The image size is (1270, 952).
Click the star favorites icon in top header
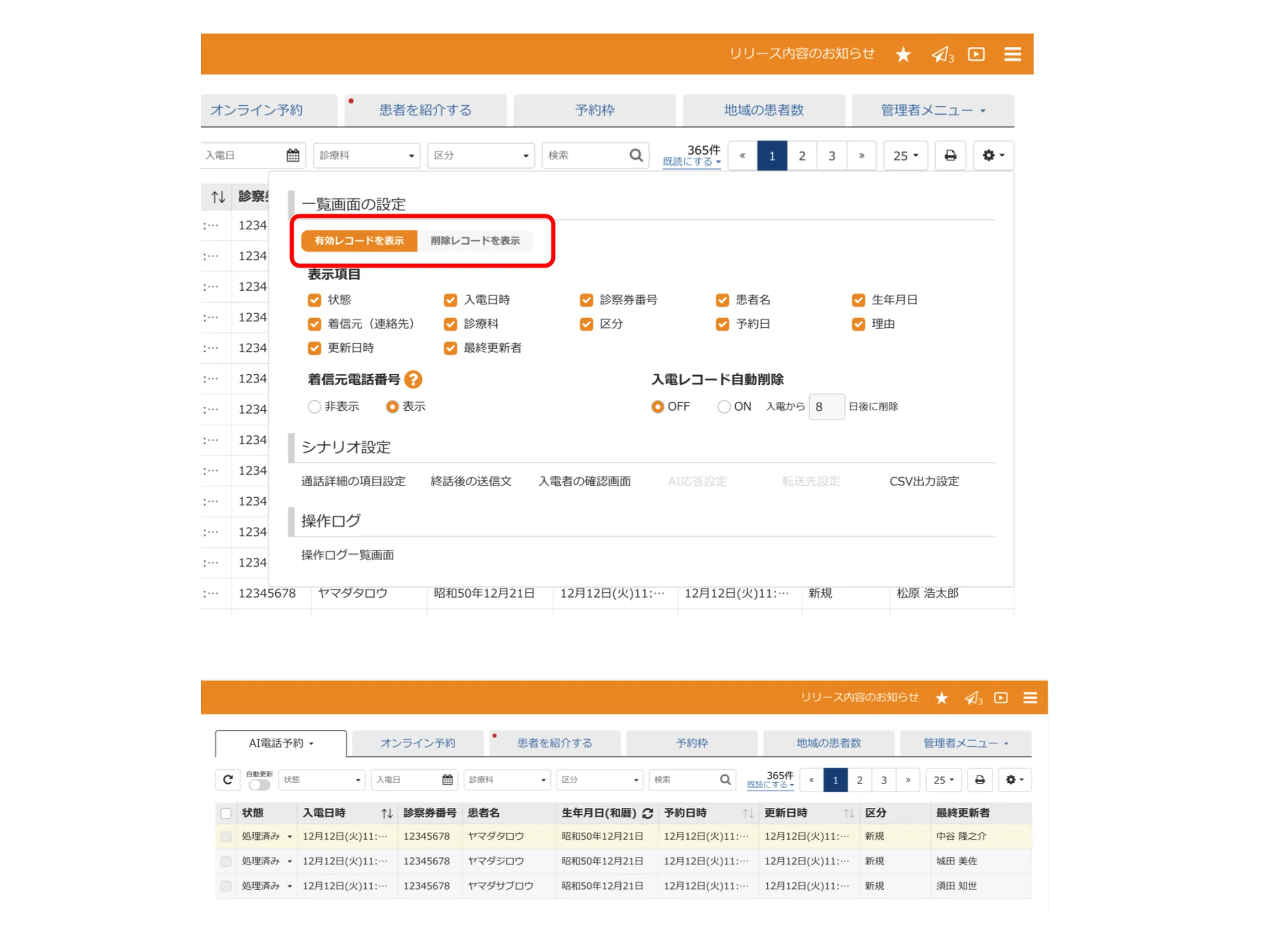click(x=903, y=55)
